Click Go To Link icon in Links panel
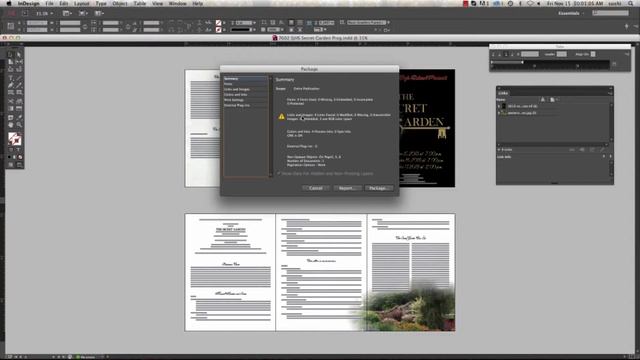Viewport: 640px width, 360px height. click(582, 150)
